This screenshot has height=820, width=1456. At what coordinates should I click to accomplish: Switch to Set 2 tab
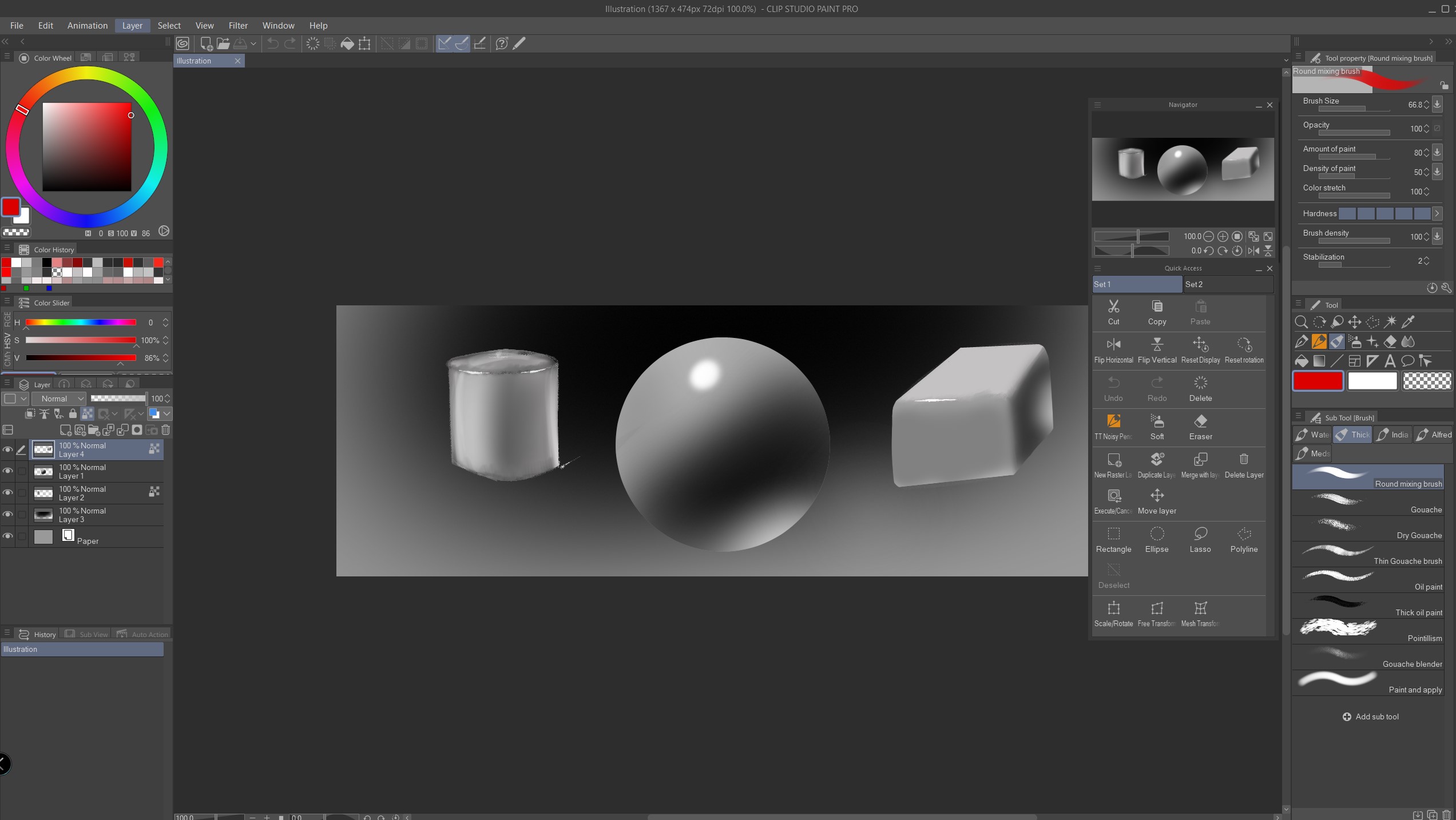(1228, 284)
